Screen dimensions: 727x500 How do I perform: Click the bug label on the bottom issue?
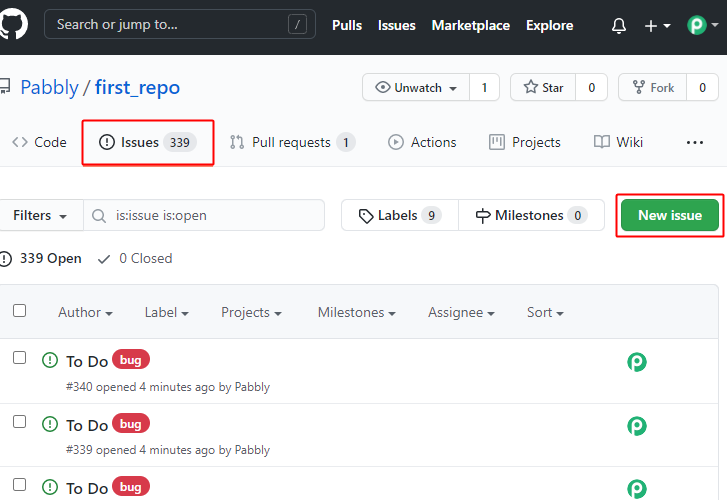click(x=131, y=487)
